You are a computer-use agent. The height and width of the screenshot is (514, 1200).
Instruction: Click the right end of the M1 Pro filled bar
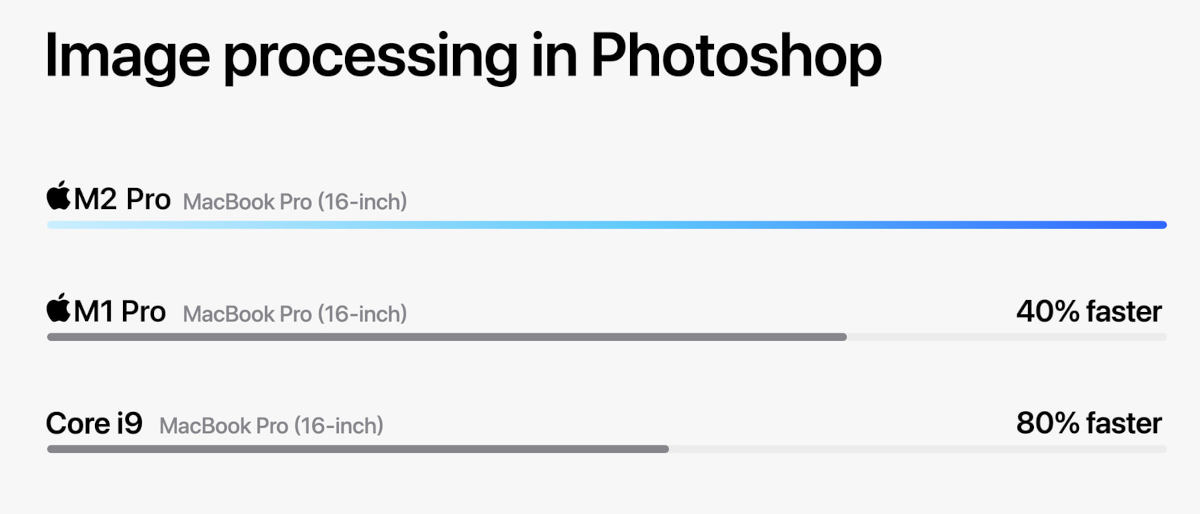click(843, 337)
